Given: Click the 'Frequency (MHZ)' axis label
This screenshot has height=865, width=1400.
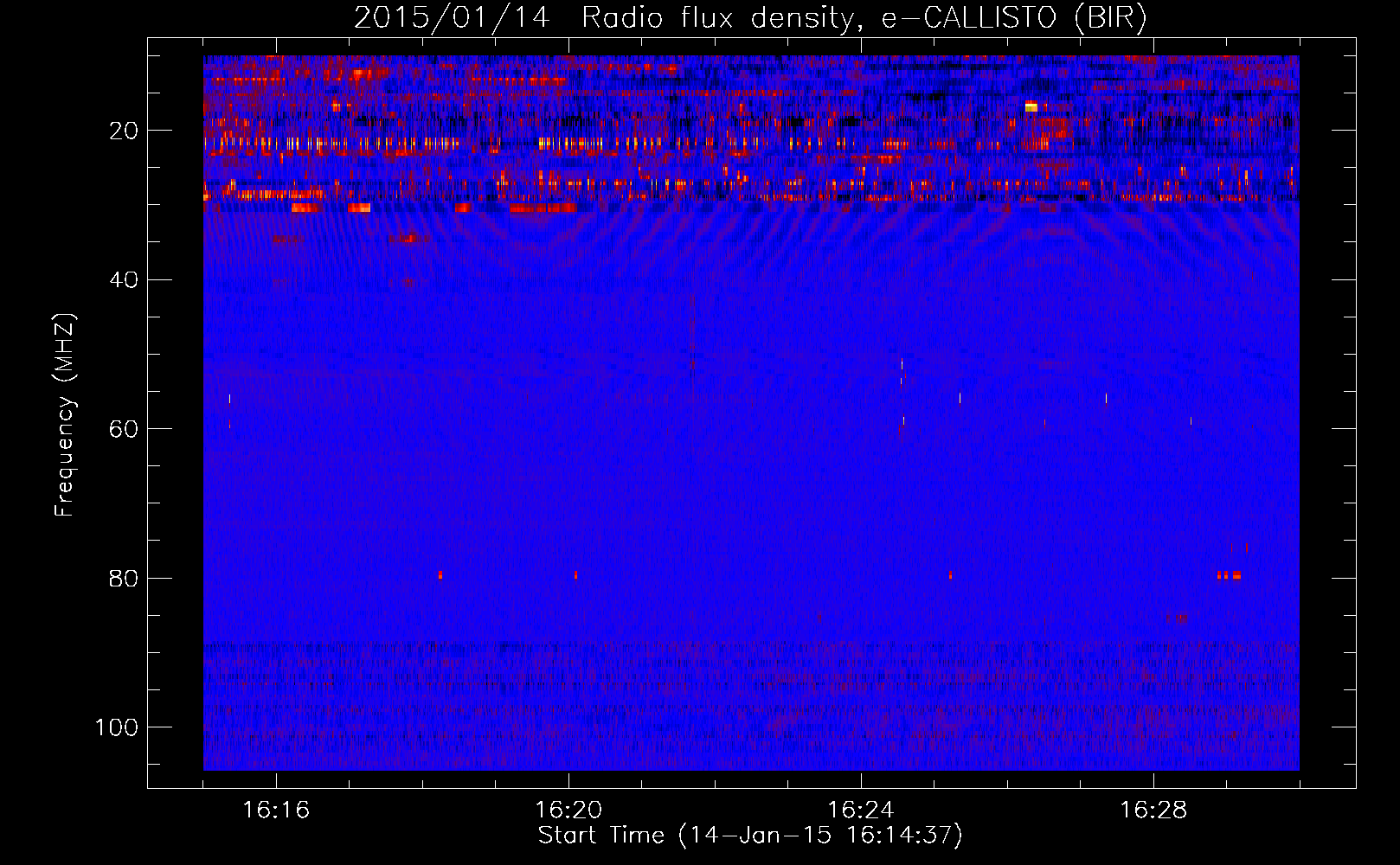Looking at the screenshot, I should point(65,415).
